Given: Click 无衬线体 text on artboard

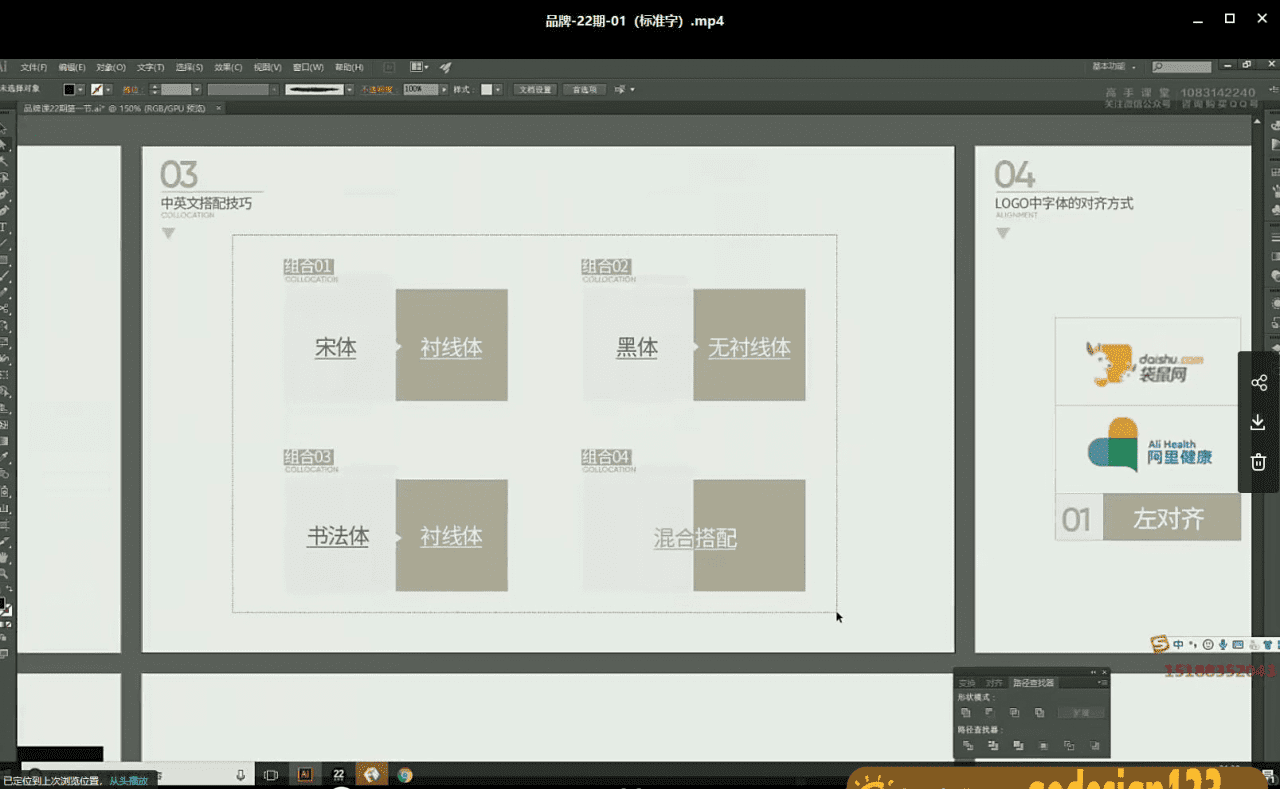Looking at the screenshot, I should click(749, 348).
